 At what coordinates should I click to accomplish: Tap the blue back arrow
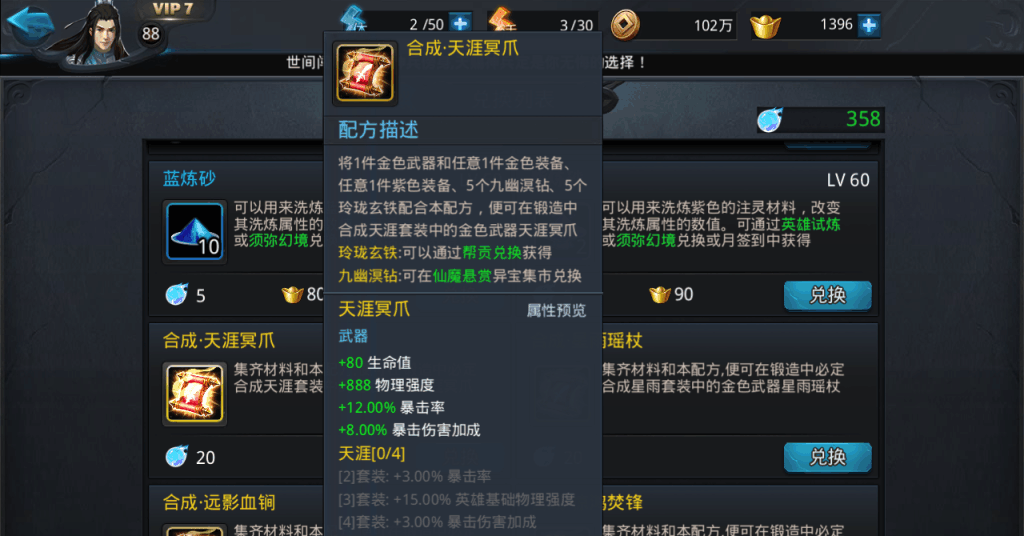(x=30, y=25)
